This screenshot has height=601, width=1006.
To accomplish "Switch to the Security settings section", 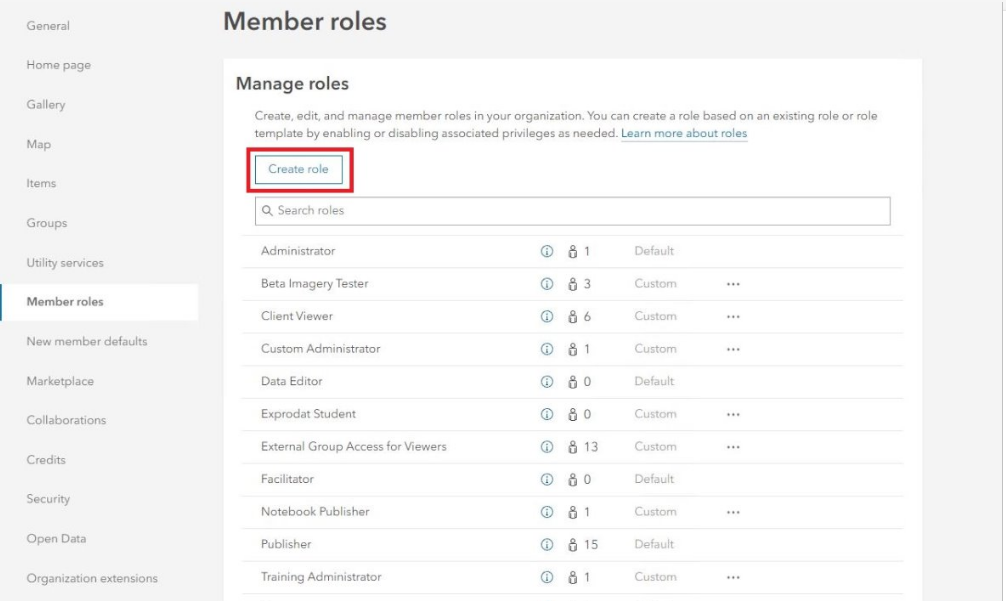I will [x=48, y=499].
